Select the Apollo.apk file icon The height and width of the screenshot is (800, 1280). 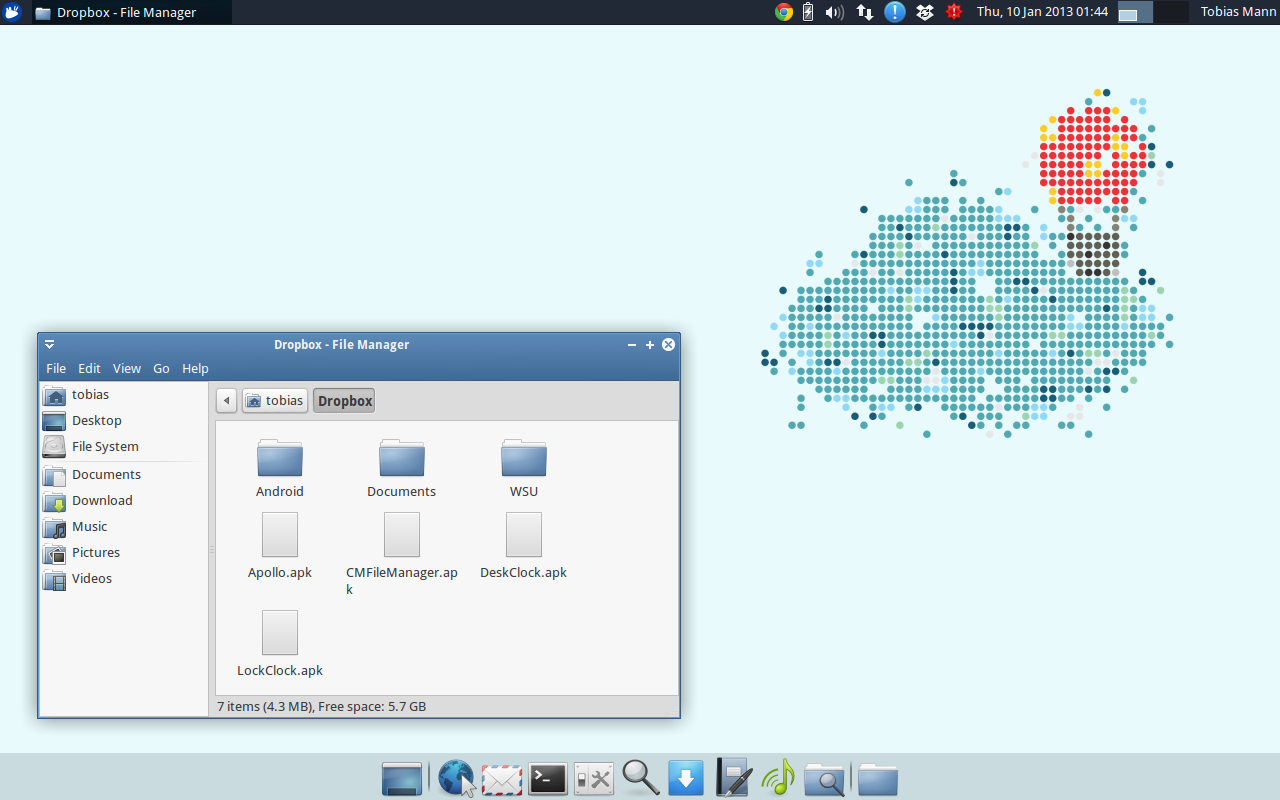pos(280,535)
